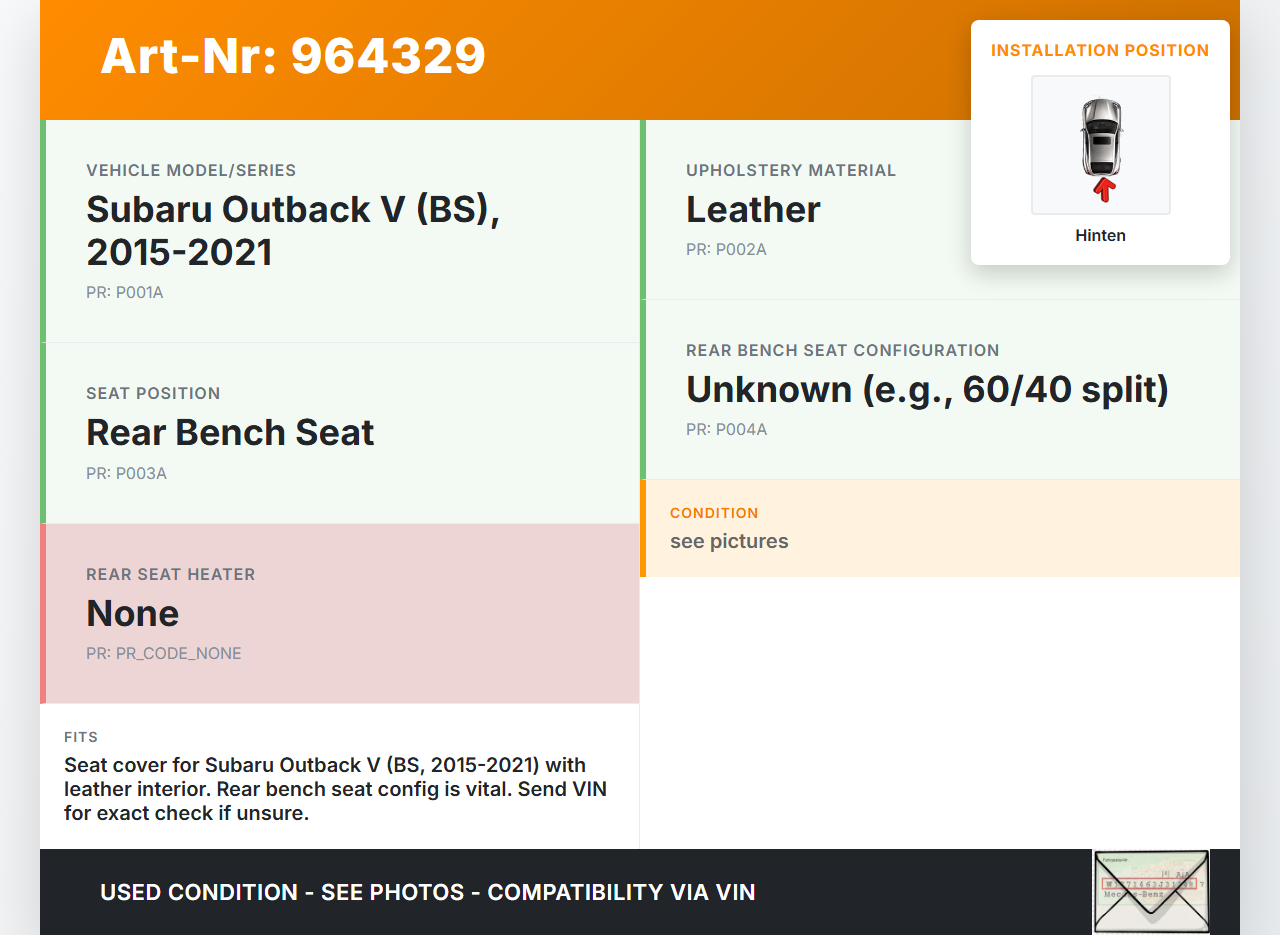1280x935 pixels.
Task: Select the Rear Bench Seat value
Action: [x=230, y=432]
